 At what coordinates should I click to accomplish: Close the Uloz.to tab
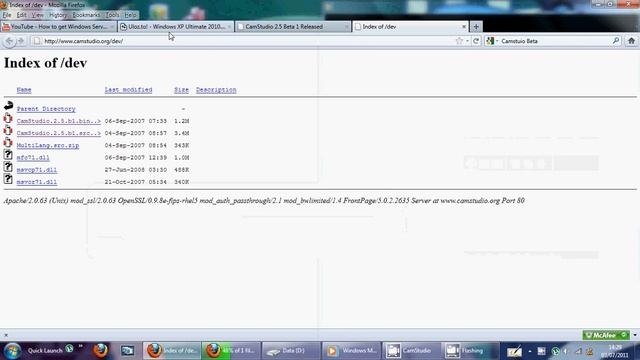tap(229, 27)
